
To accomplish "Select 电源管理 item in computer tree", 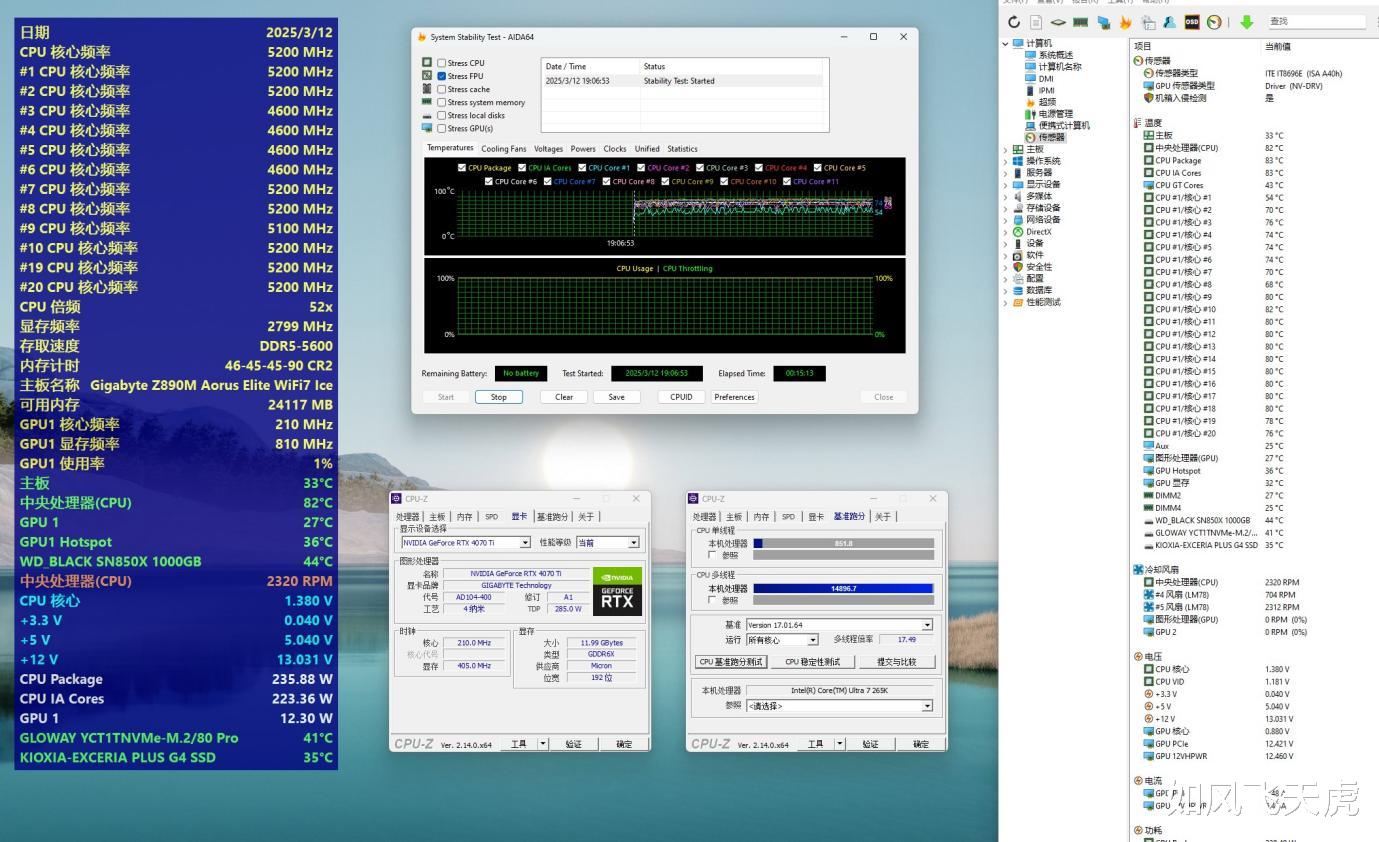I will click(1057, 114).
